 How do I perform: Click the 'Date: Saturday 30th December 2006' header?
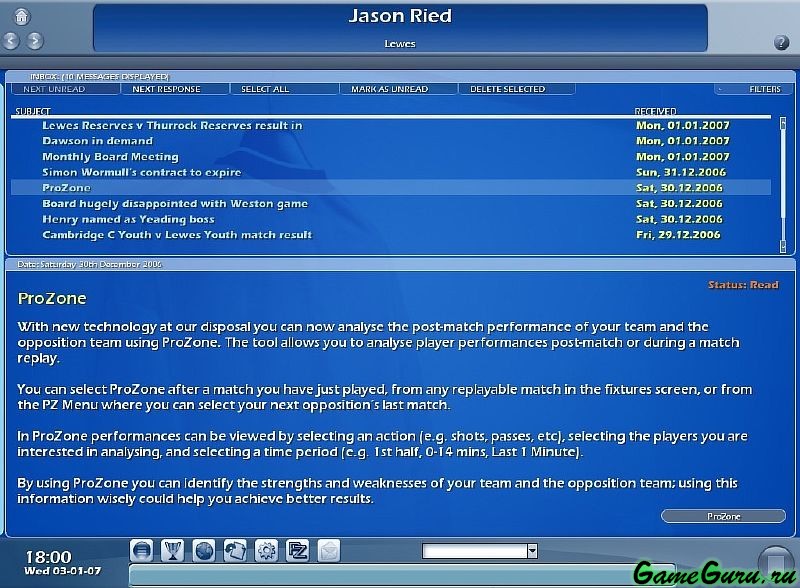(x=89, y=264)
